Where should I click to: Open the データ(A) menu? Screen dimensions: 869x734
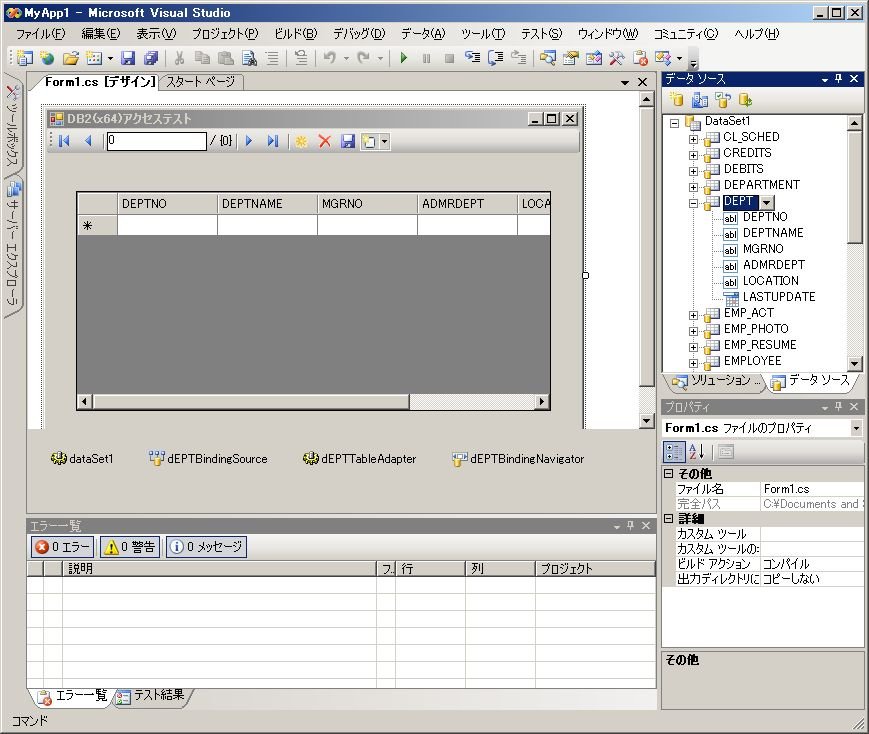point(423,34)
